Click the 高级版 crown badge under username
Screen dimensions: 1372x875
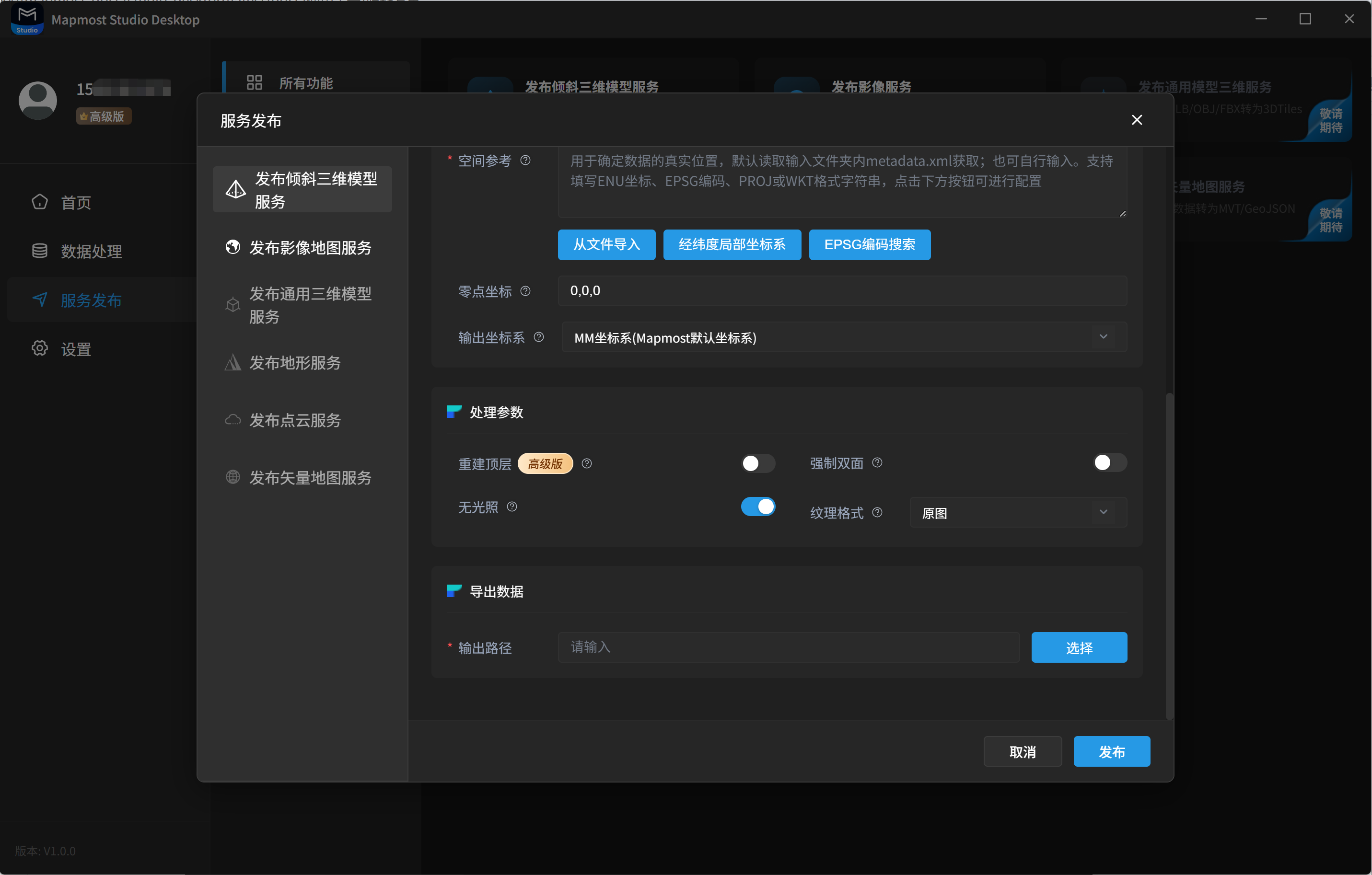[x=104, y=116]
